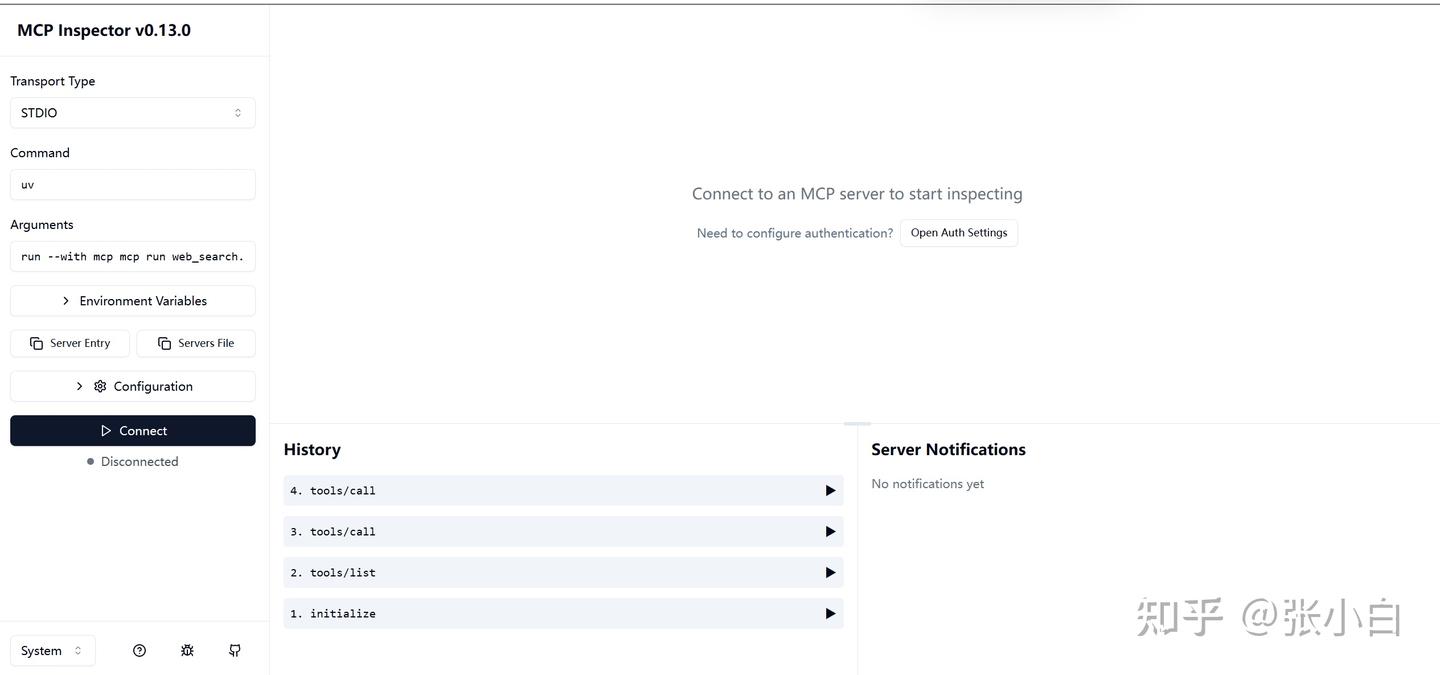Viewport: 1440px width, 675px height.
Task: Click the No notifications yet text
Action: click(928, 484)
